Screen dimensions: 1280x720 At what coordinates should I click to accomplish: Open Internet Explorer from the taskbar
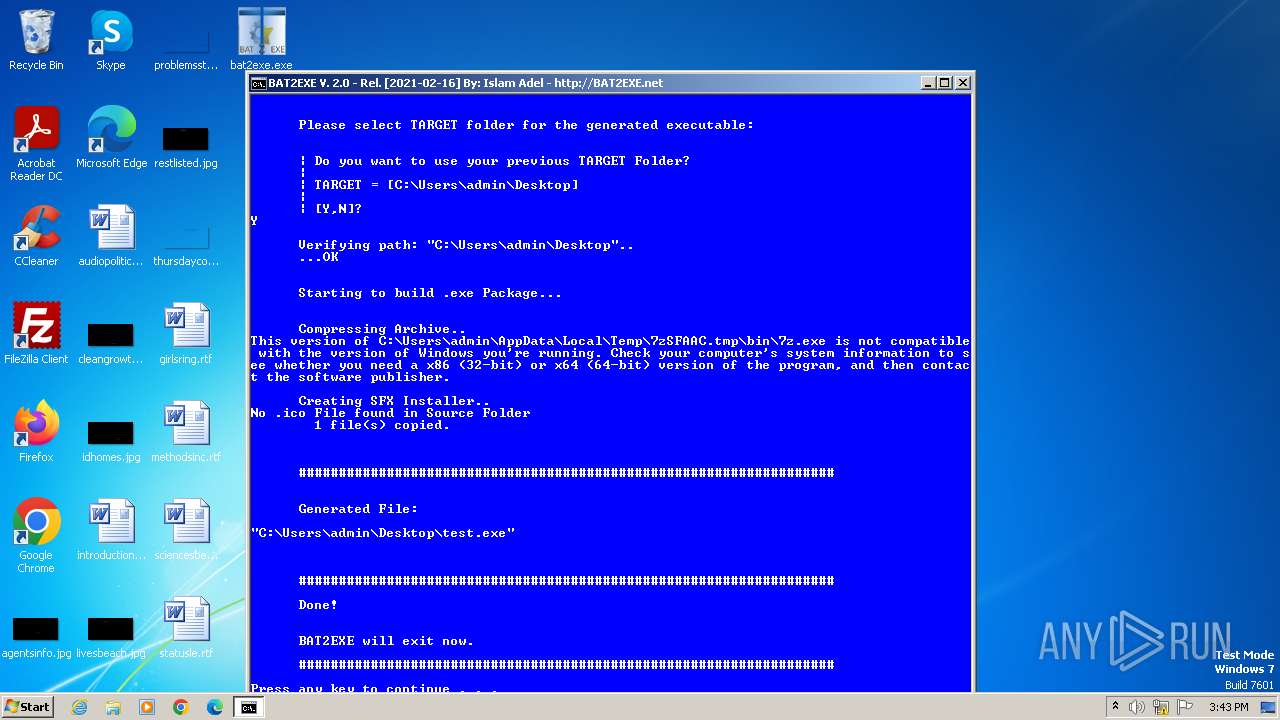pos(80,707)
